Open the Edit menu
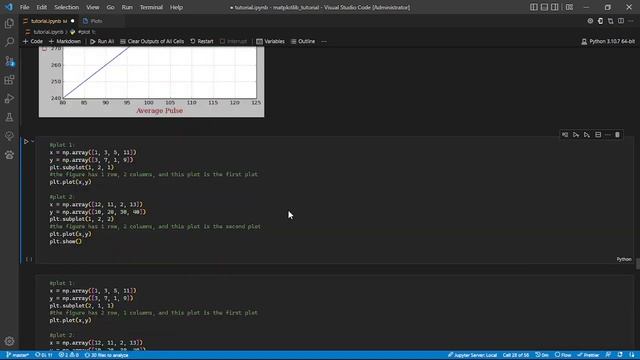 (42, 7)
